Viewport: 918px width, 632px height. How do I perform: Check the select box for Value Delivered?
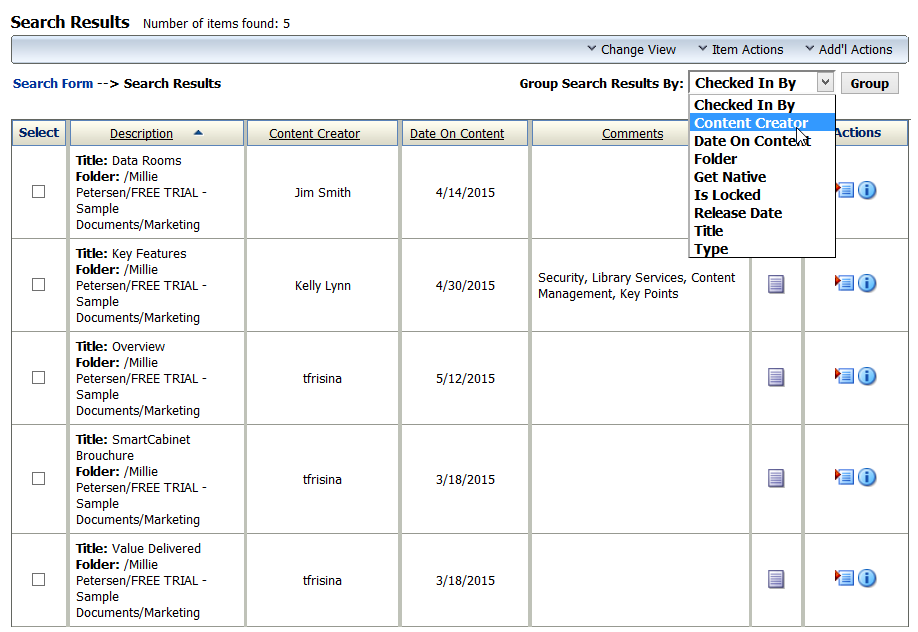(x=38, y=579)
